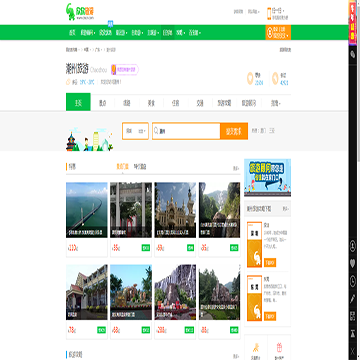Click green book button on 78 yuan ticket card
The width and height of the screenshot is (360, 360).
coord(101,330)
